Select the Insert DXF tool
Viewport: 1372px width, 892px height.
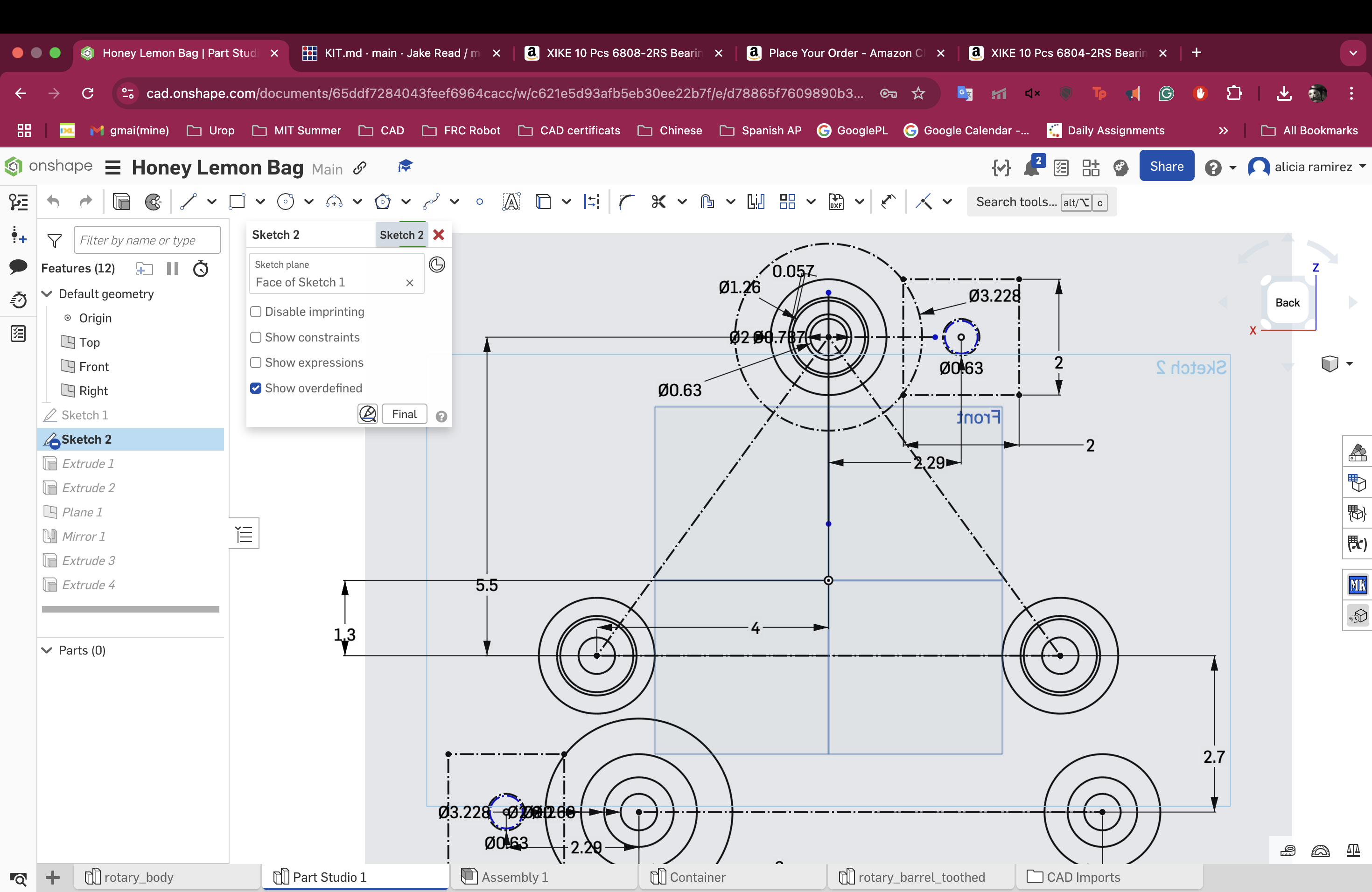click(x=836, y=202)
